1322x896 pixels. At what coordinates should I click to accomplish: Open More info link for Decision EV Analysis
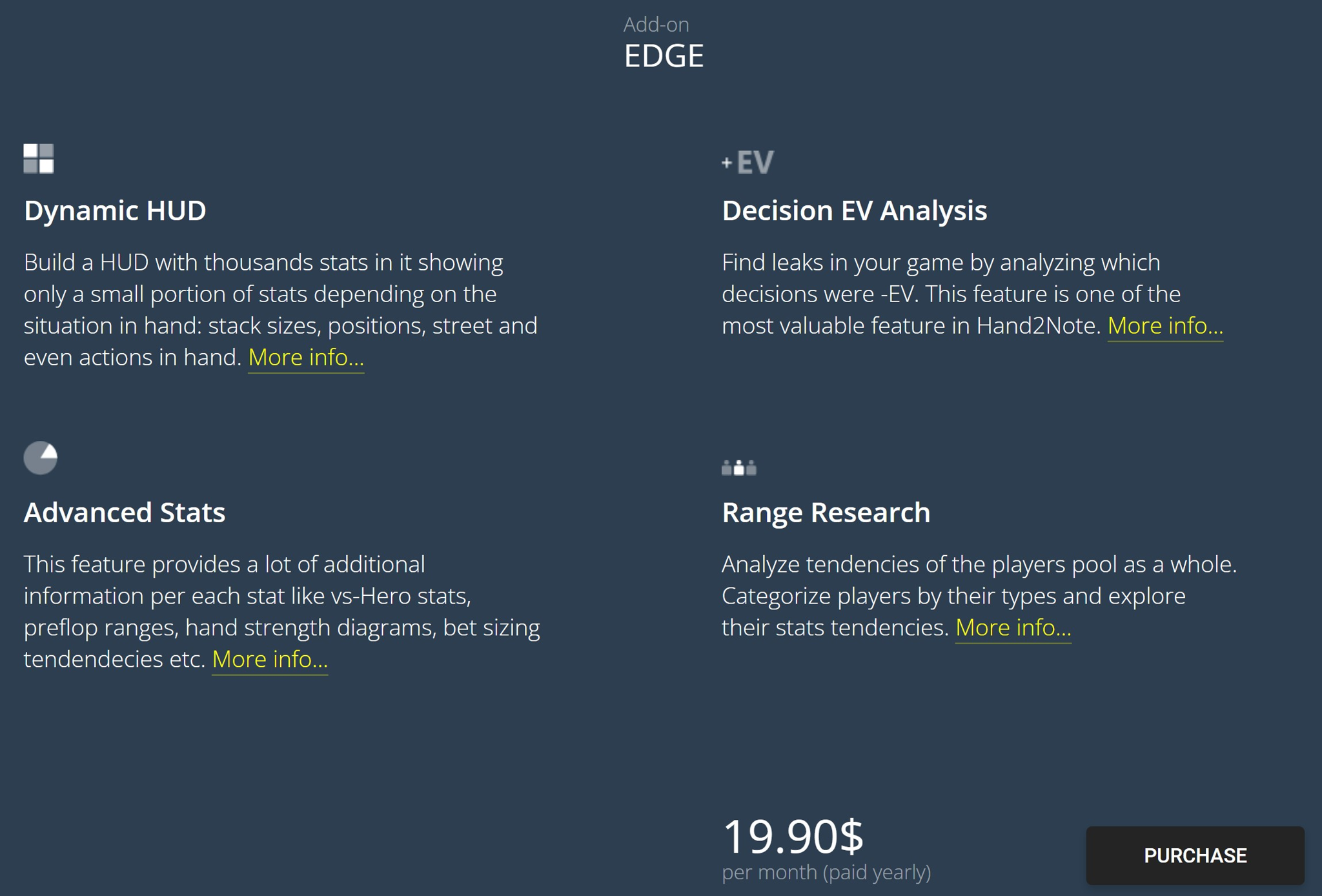coord(1165,325)
